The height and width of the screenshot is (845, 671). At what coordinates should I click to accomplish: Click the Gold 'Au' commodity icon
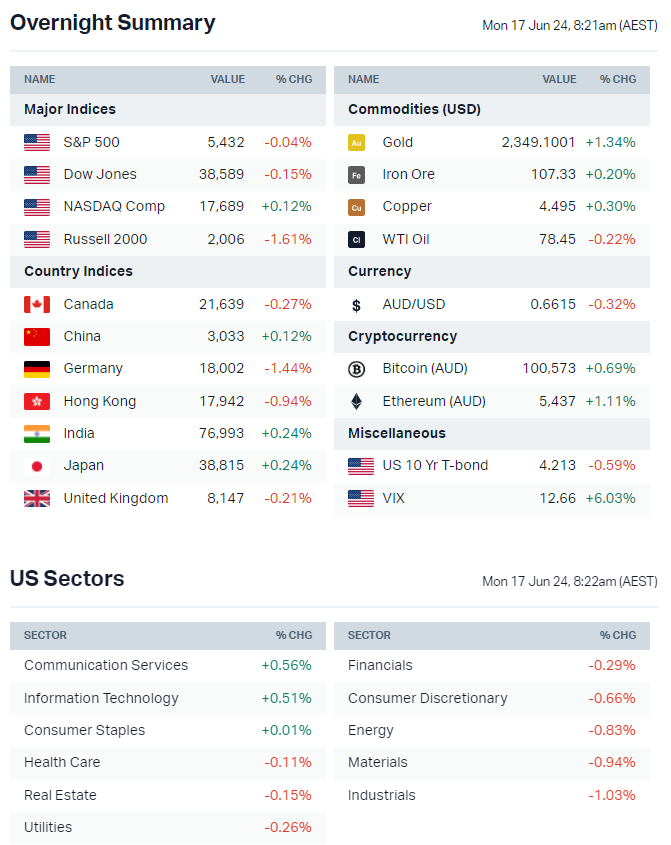[356, 142]
